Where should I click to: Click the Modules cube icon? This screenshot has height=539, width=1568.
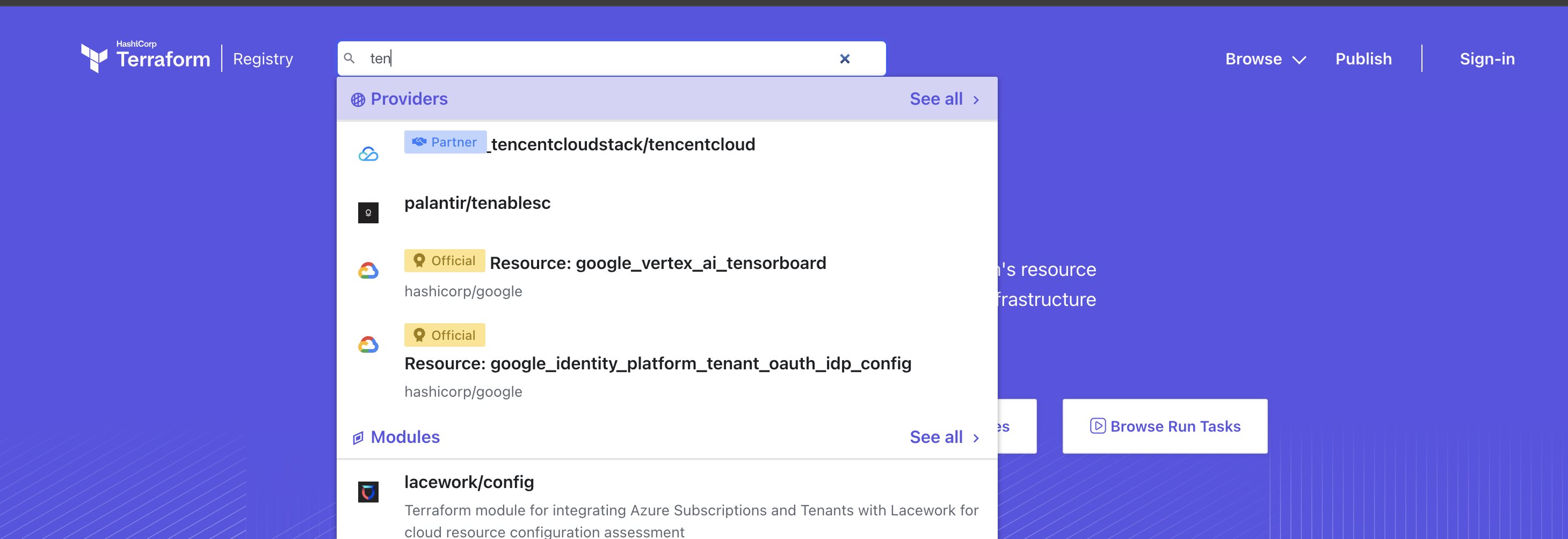coord(358,438)
